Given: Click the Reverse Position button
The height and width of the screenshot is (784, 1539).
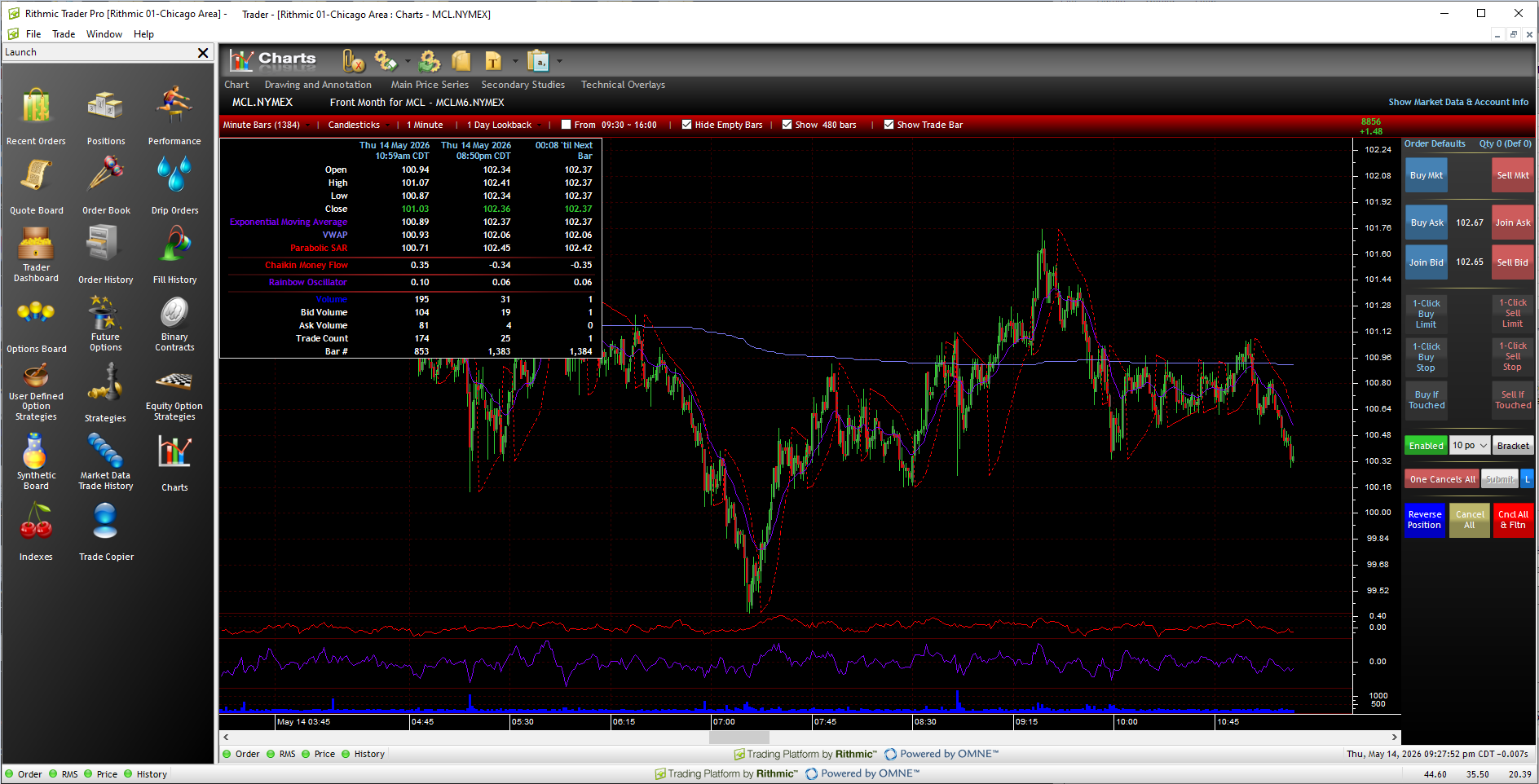Looking at the screenshot, I should tap(1425, 520).
